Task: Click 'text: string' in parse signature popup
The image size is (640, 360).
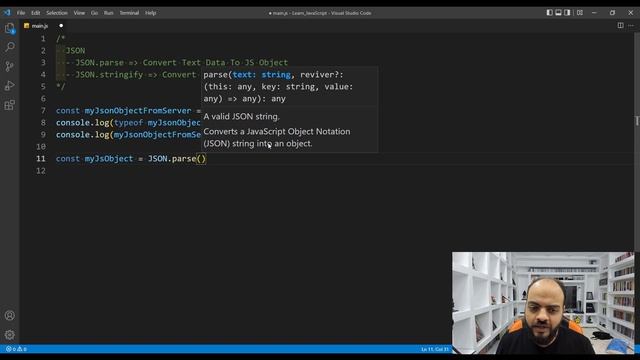Action: pos(262,75)
